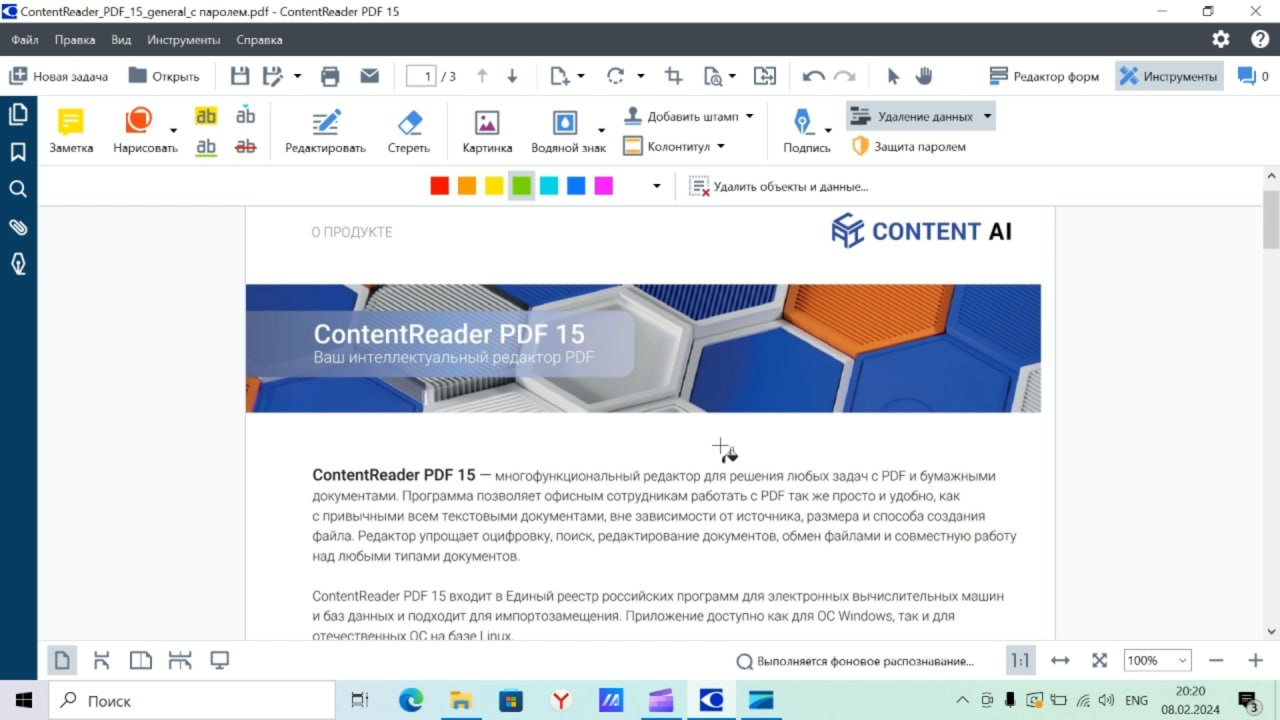
Task: Open the search panel in the sidebar
Action: click(18, 189)
